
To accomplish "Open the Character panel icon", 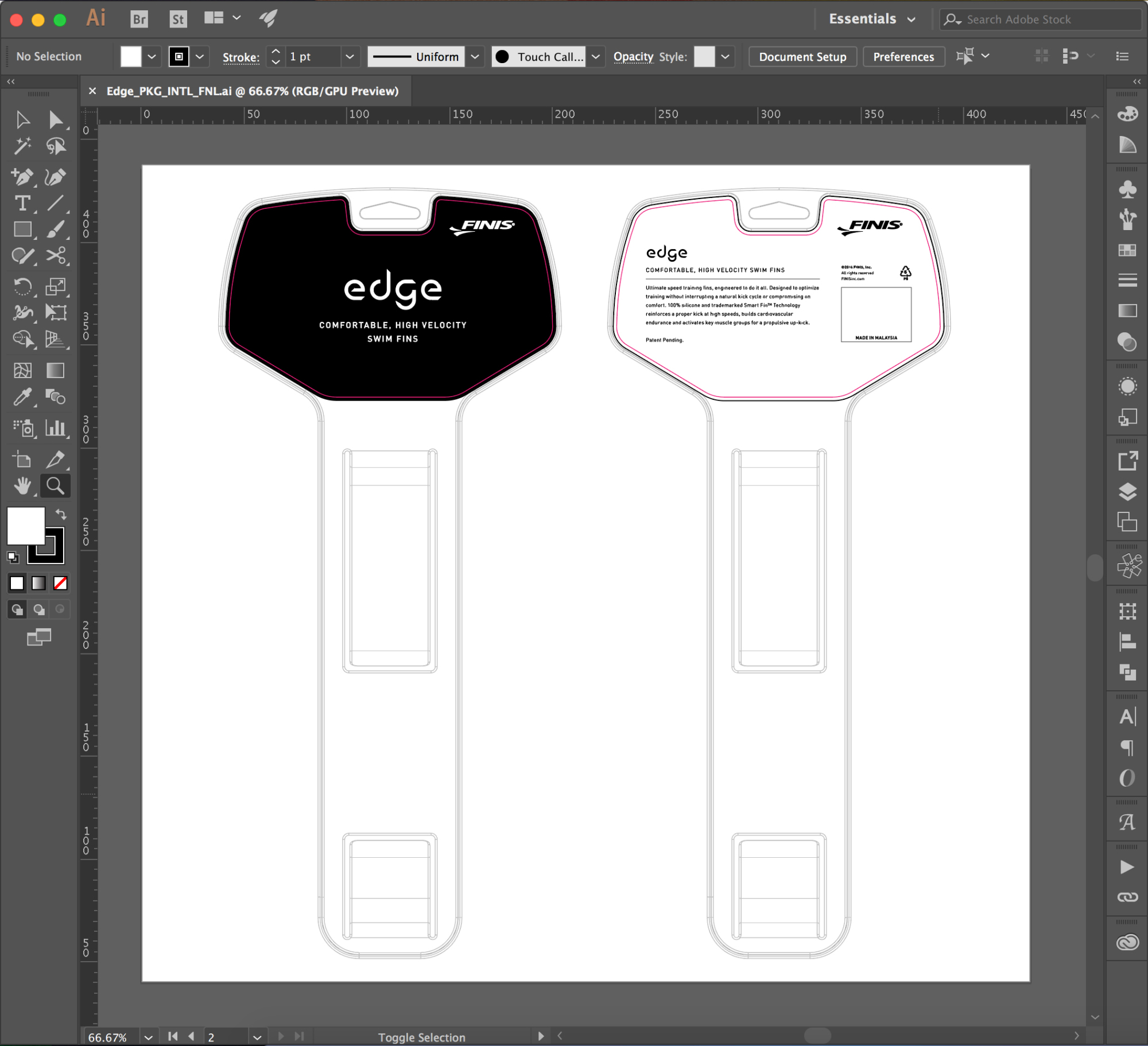I will 1127,717.
